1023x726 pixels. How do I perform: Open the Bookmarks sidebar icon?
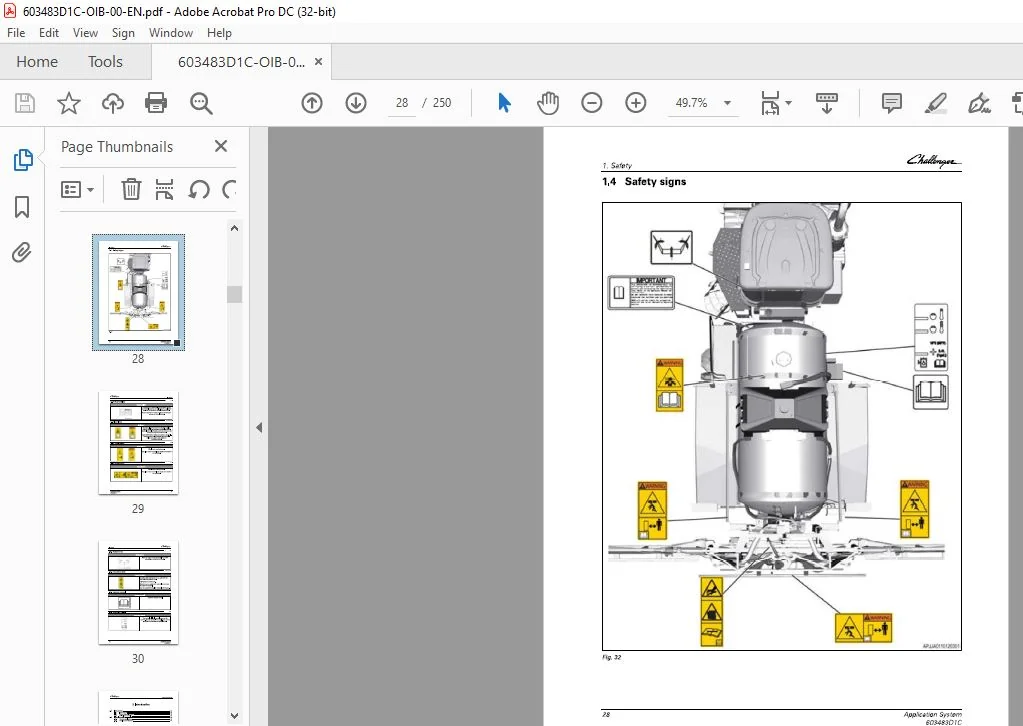coord(22,207)
